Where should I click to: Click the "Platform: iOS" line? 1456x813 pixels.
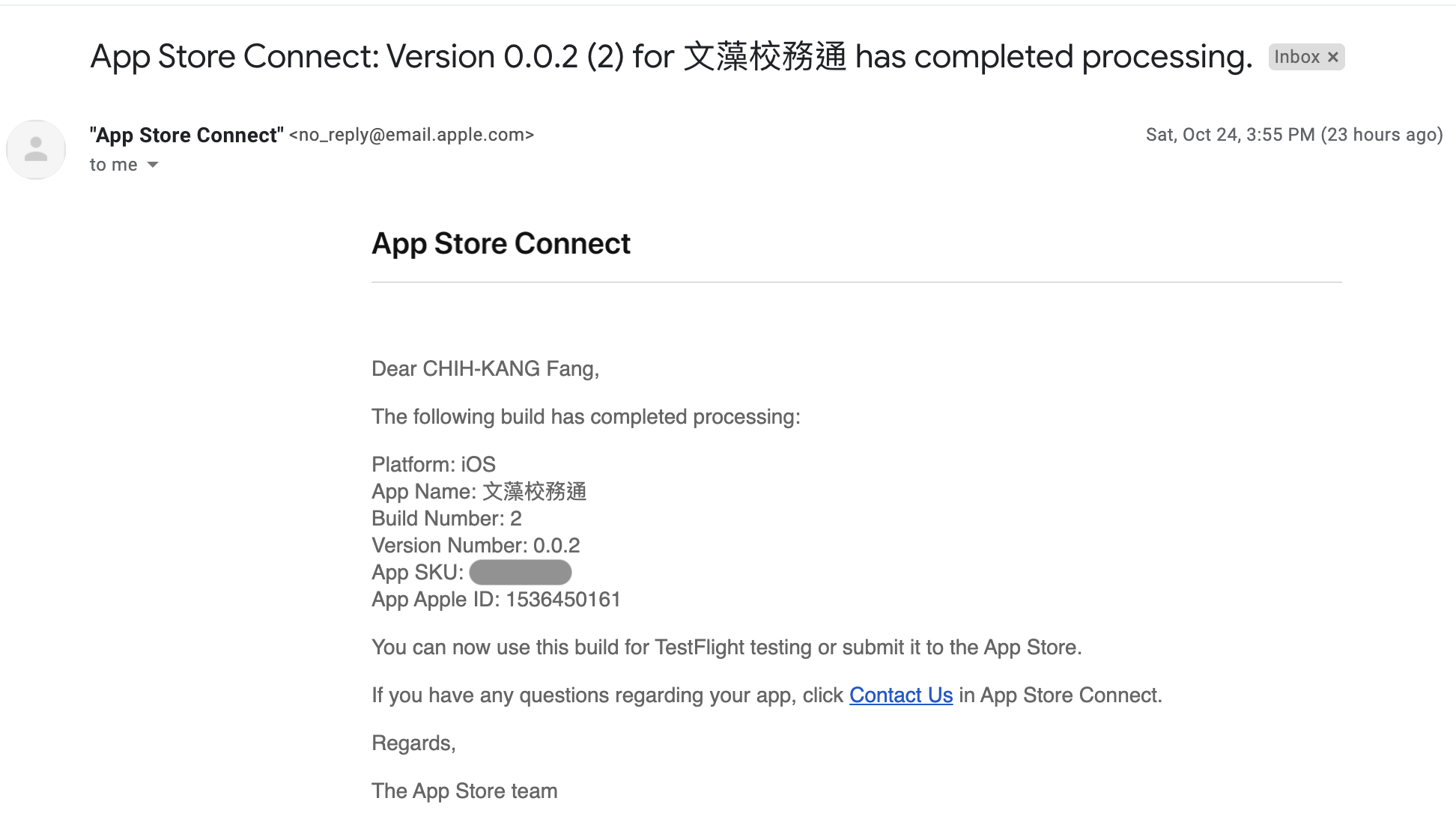click(x=434, y=465)
